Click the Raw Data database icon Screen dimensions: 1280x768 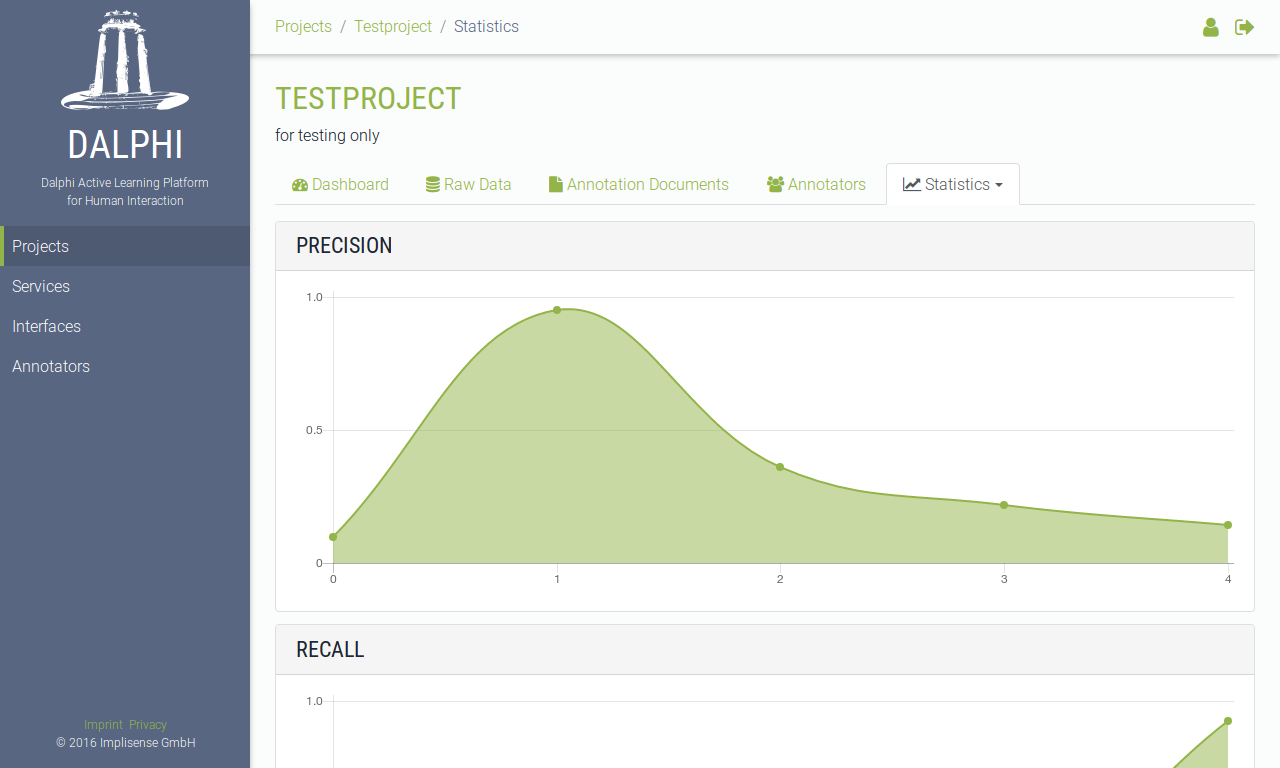pos(433,184)
